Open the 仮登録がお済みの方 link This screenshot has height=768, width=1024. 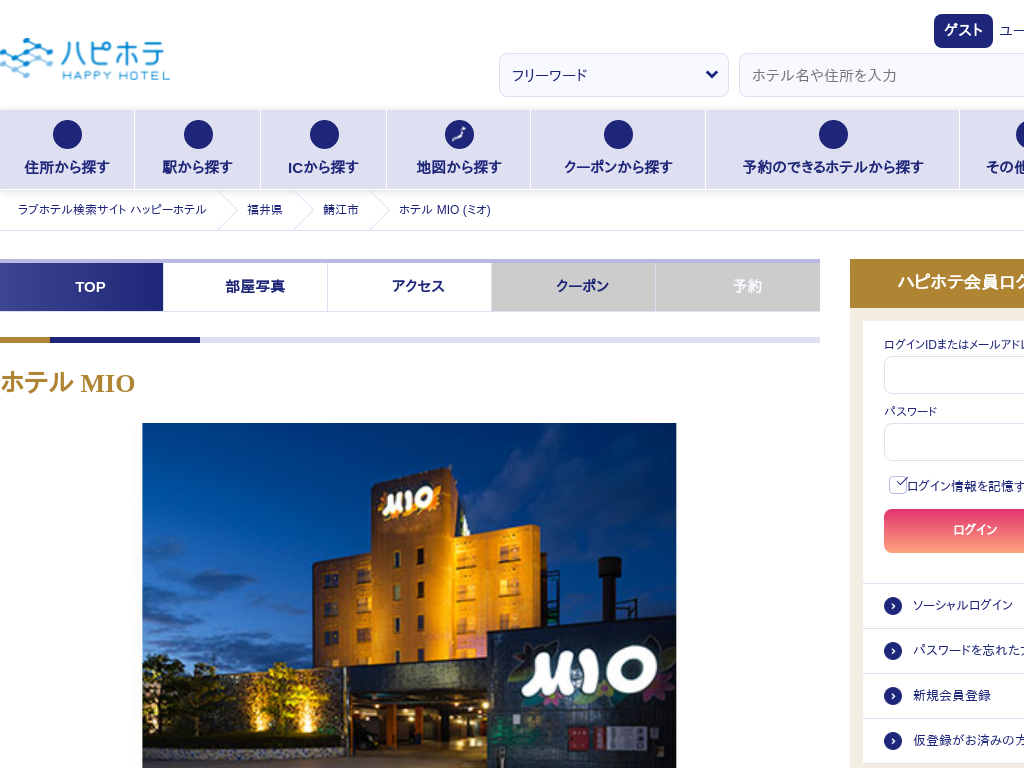tap(968, 741)
